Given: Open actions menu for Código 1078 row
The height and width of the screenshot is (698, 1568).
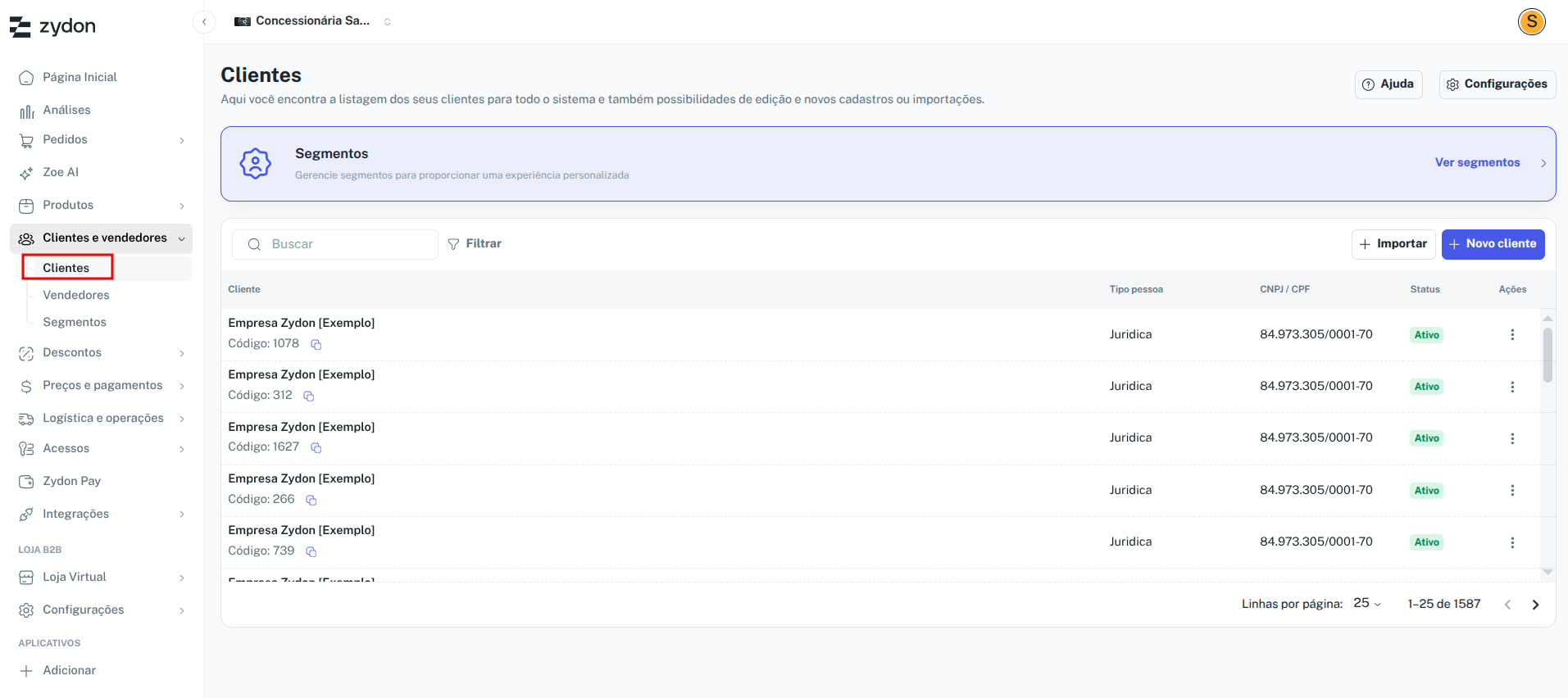Looking at the screenshot, I should click(1512, 335).
